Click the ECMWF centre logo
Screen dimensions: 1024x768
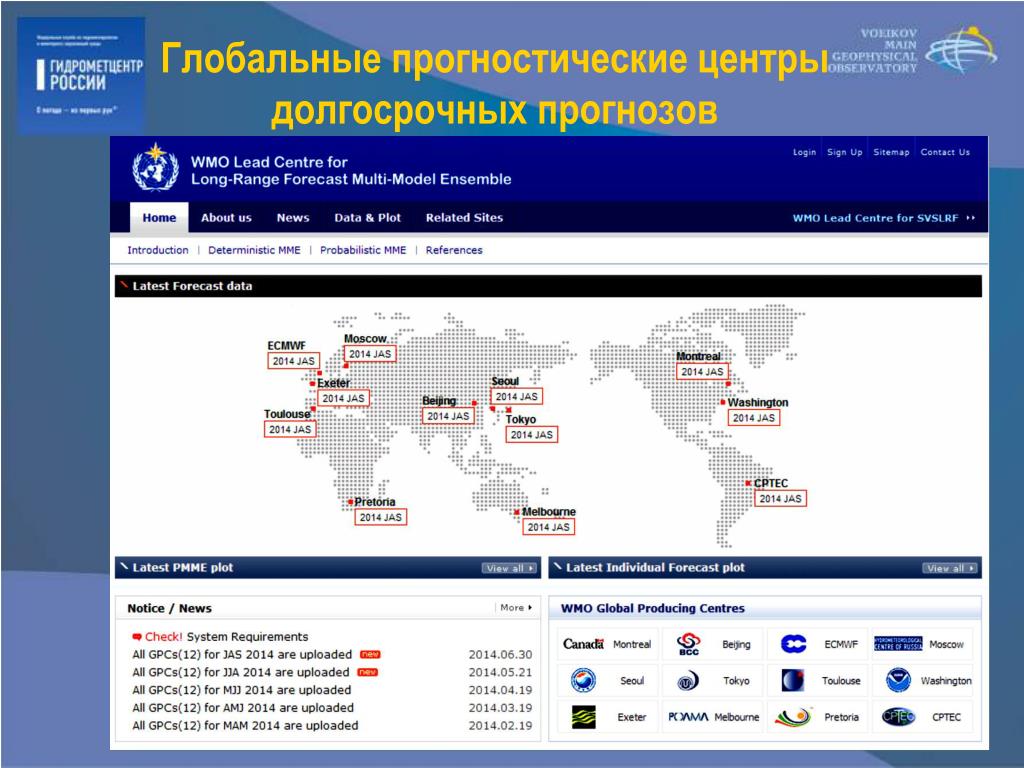[x=793, y=644]
